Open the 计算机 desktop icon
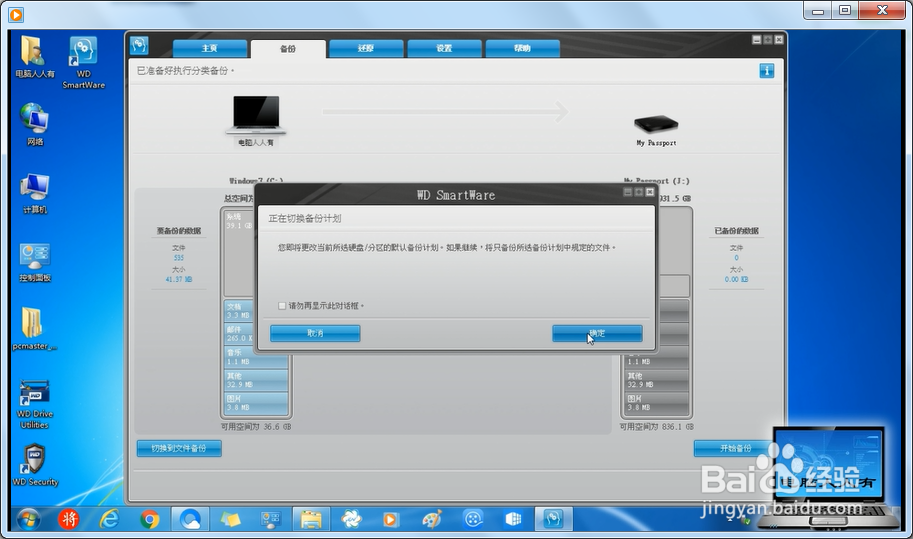This screenshot has height=539, width=913. (34, 193)
